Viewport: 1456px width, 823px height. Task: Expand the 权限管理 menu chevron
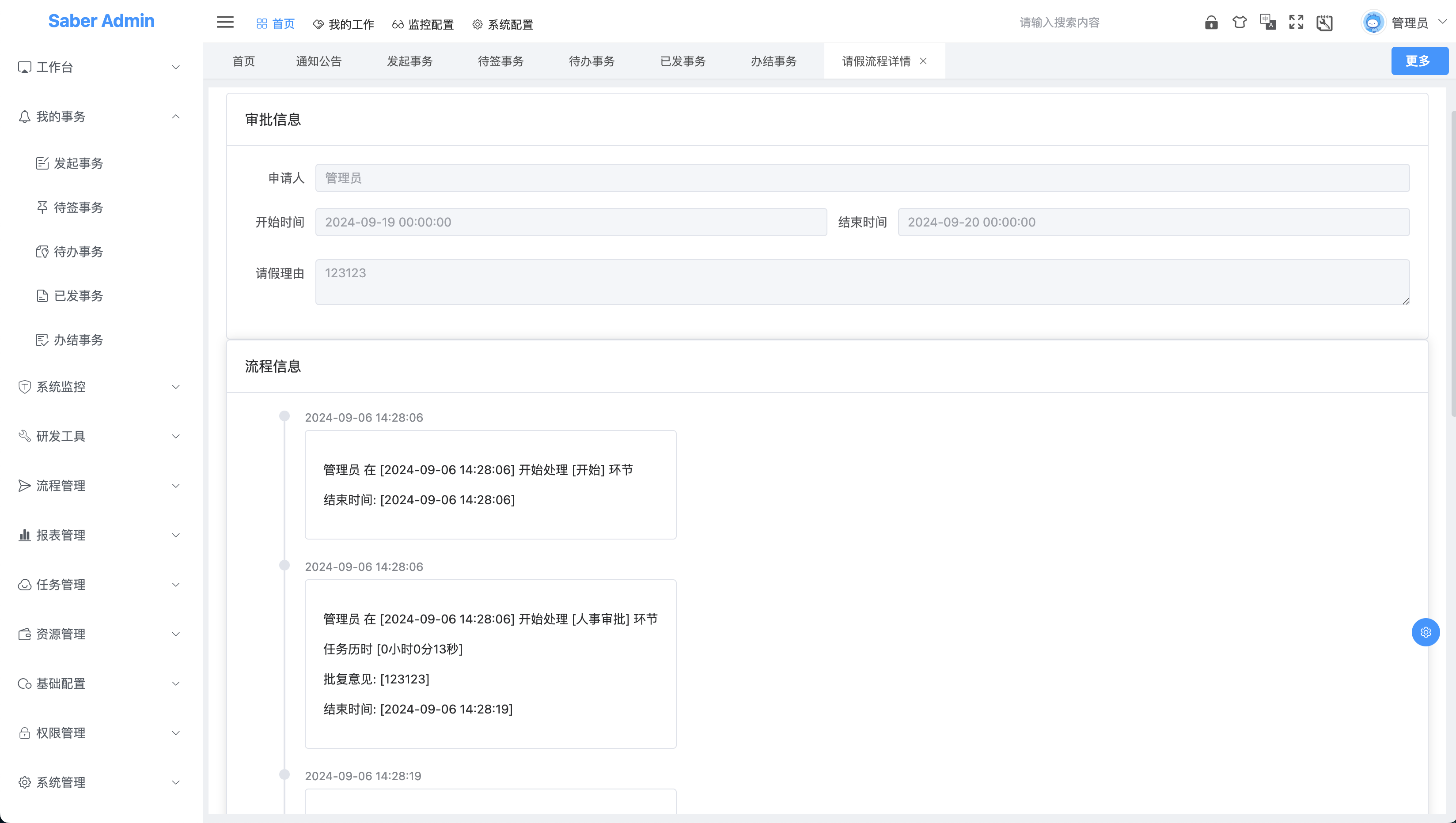[x=176, y=733]
